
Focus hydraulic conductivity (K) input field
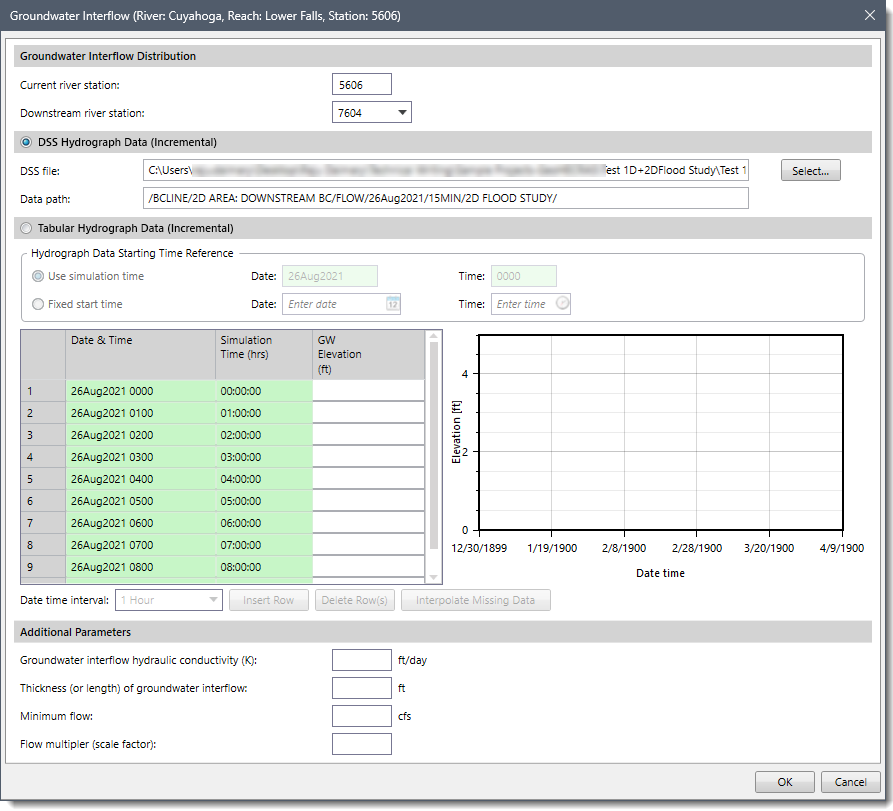[x=362, y=660]
